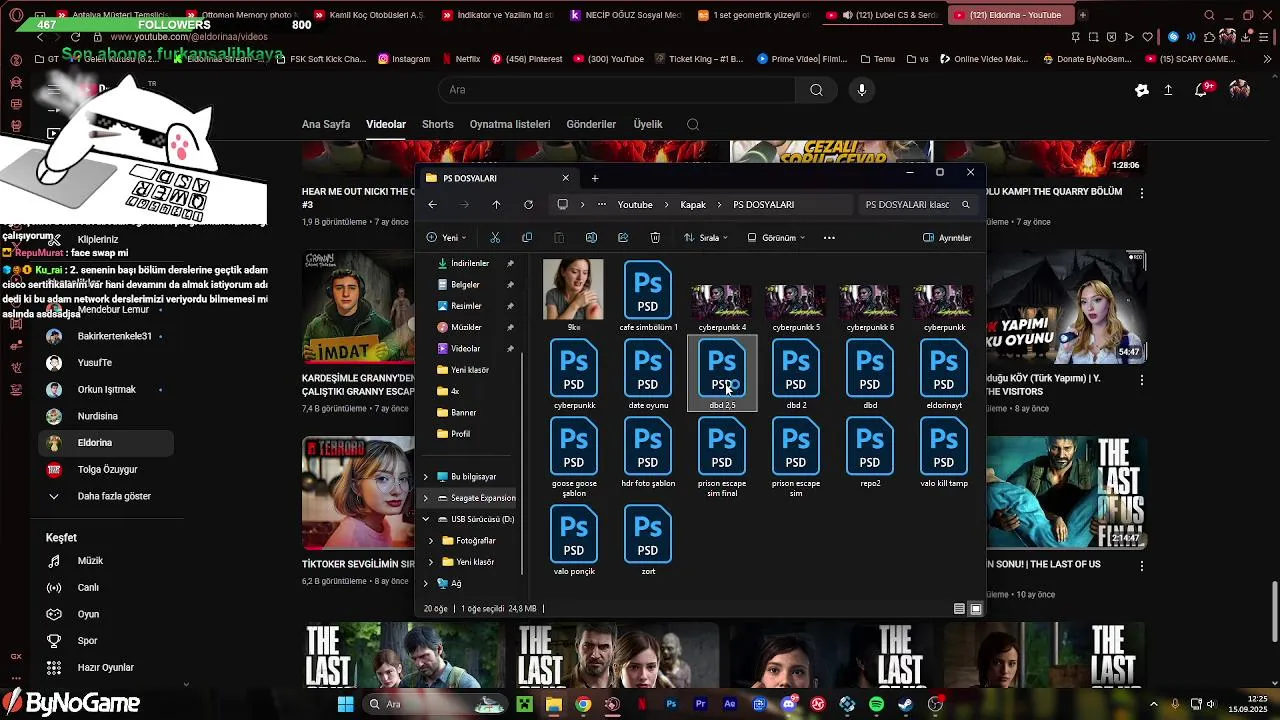The height and width of the screenshot is (720, 1280).
Task: Click YouTube voice search microphone icon
Action: 862,90
